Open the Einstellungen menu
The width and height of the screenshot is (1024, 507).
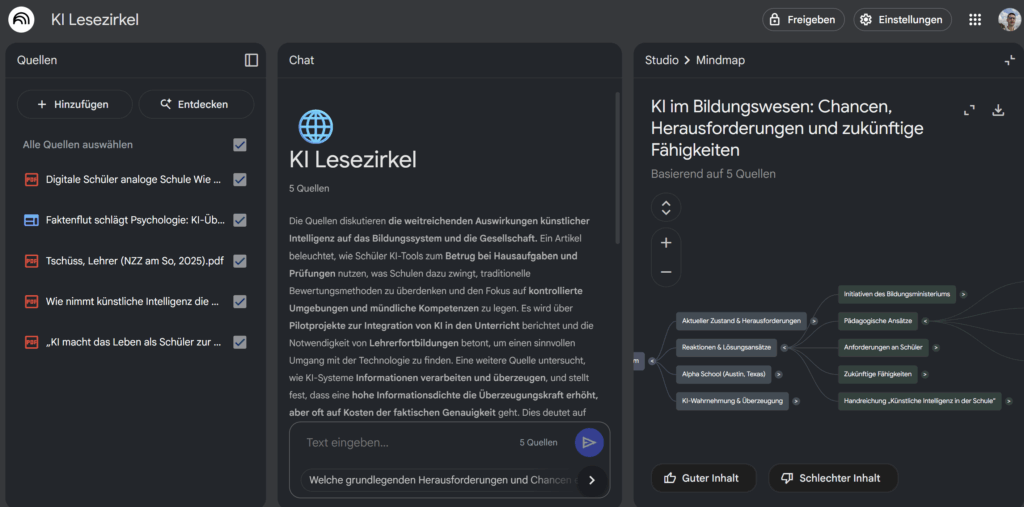[x=902, y=20]
